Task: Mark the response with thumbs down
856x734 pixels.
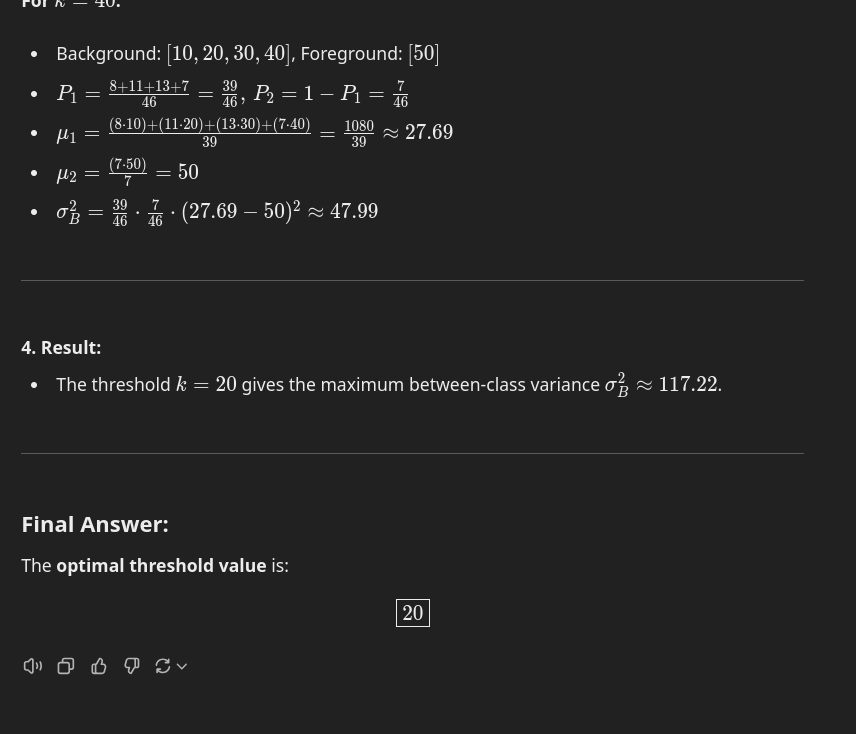Action: tap(132, 666)
